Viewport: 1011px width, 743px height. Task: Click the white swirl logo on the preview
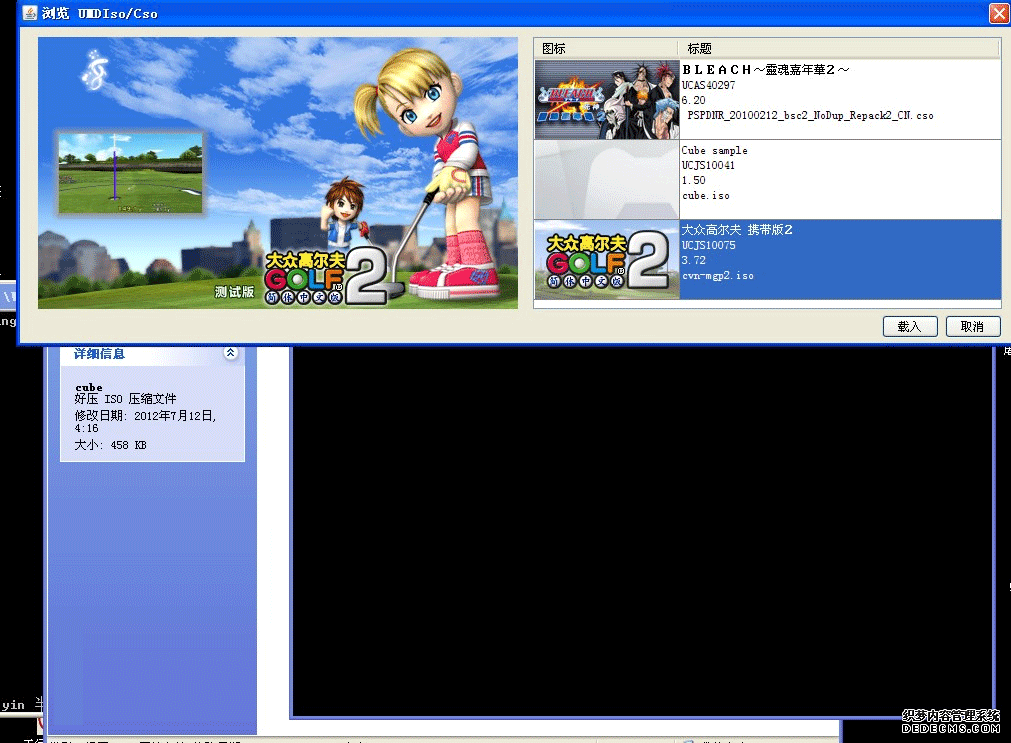94,70
